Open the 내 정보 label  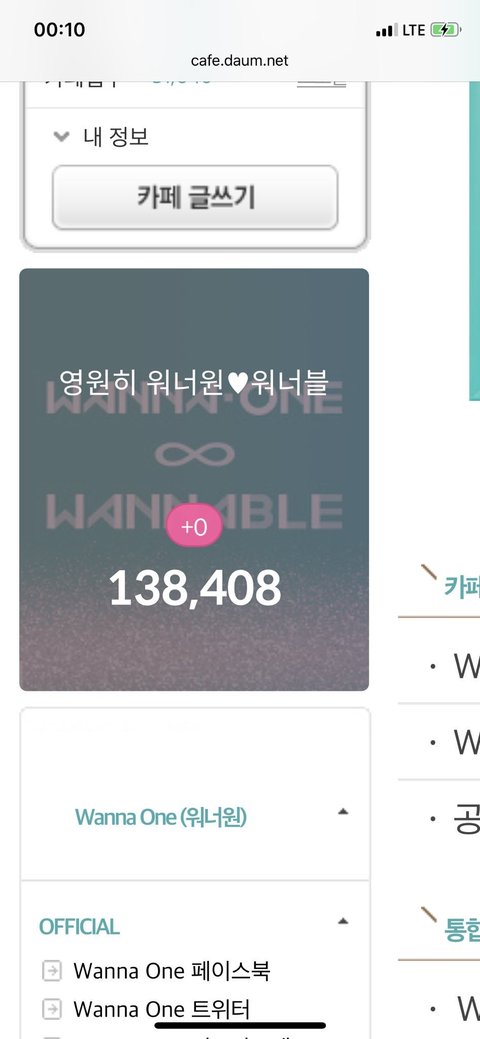(x=116, y=137)
